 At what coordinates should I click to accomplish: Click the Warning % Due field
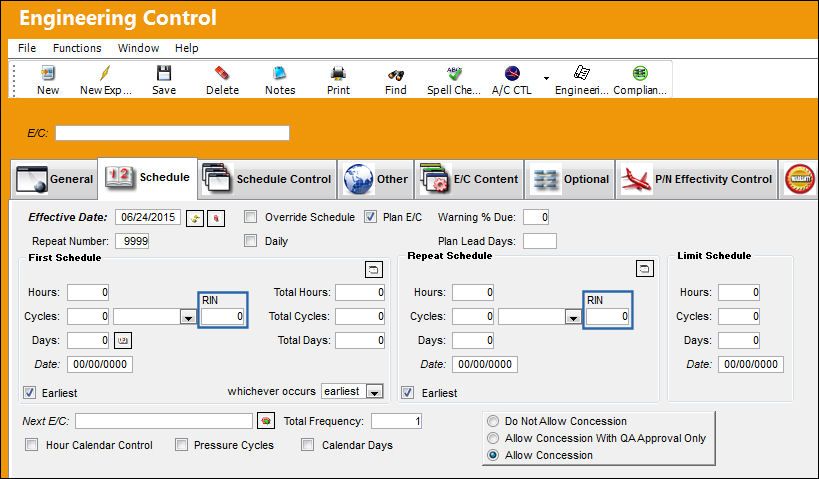(536, 217)
